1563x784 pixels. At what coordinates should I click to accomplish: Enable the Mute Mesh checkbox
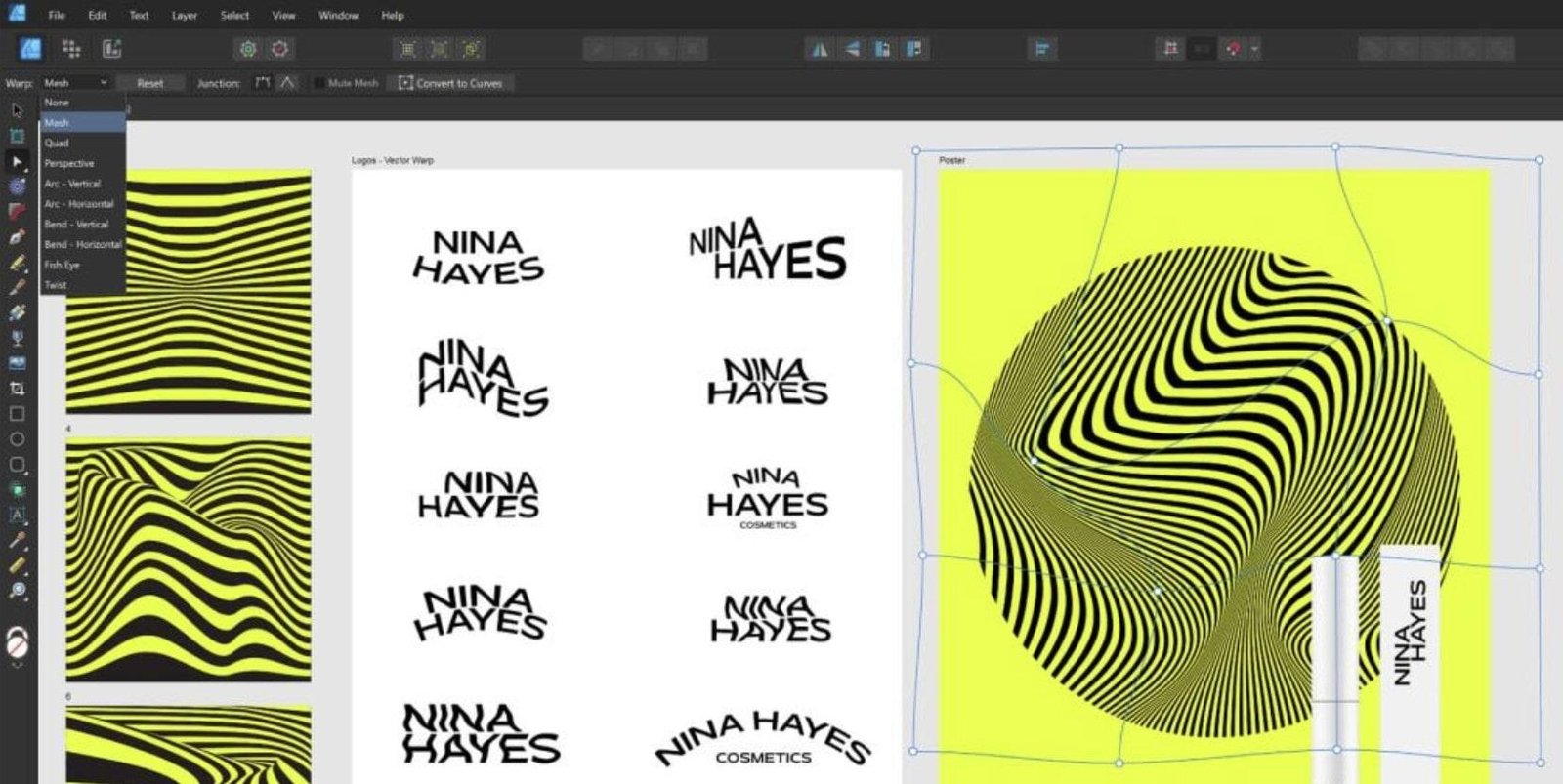tap(318, 83)
